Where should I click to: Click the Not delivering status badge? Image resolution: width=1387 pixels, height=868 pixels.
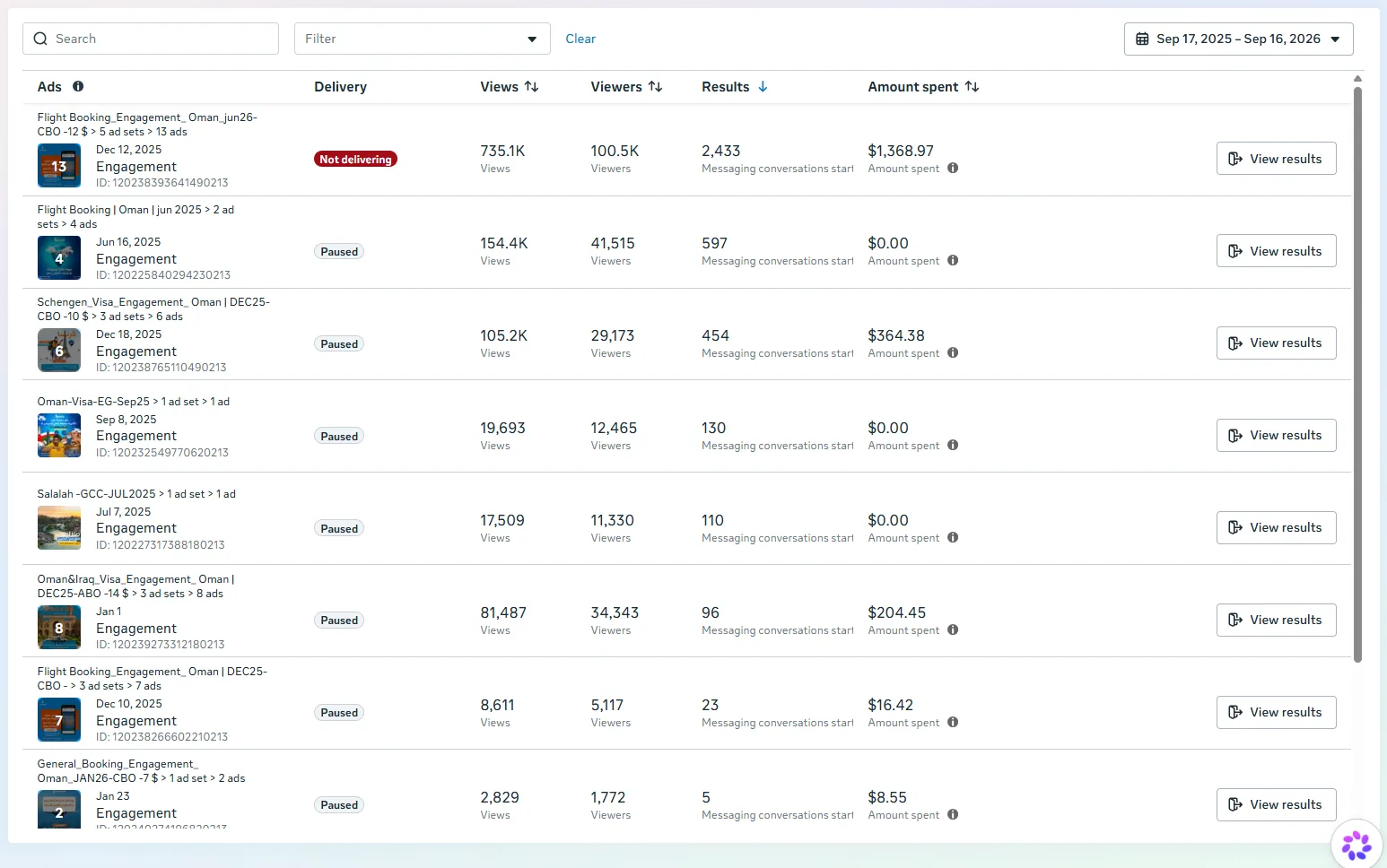(355, 159)
